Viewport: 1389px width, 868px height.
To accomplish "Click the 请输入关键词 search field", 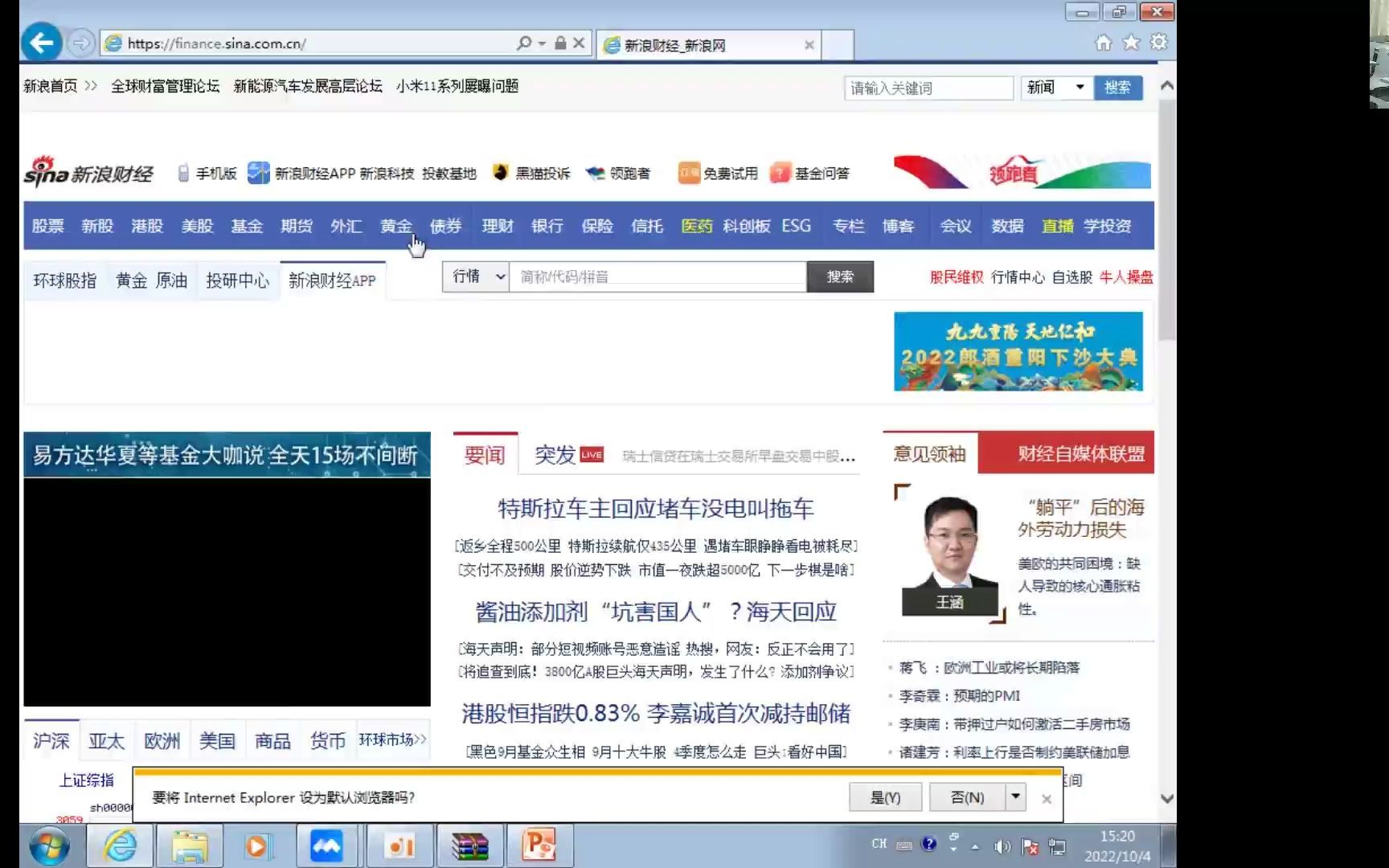I will pyautogui.click(x=928, y=88).
